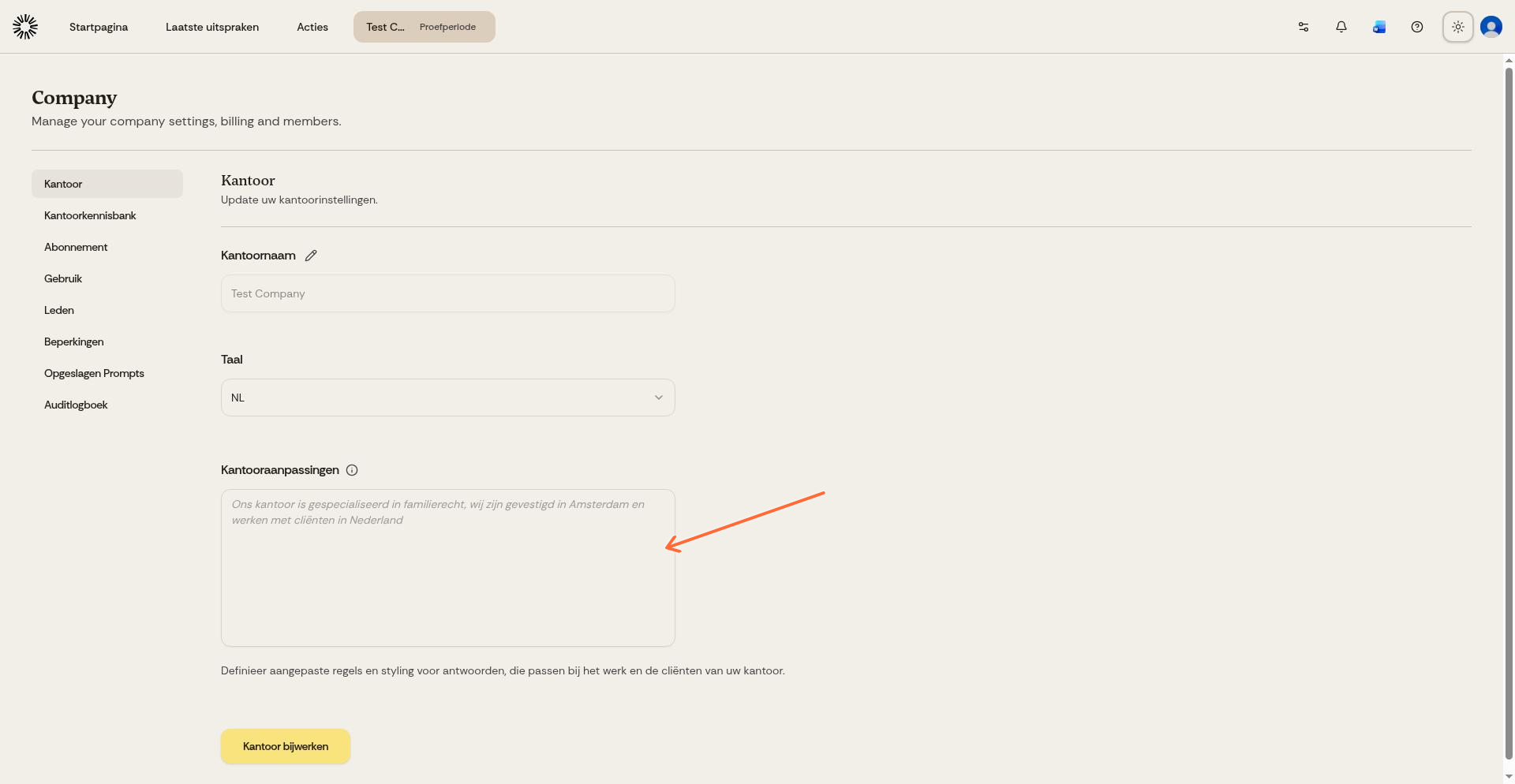The width and height of the screenshot is (1515, 784).
Task: Click the starburst app logo
Action: point(25,27)
